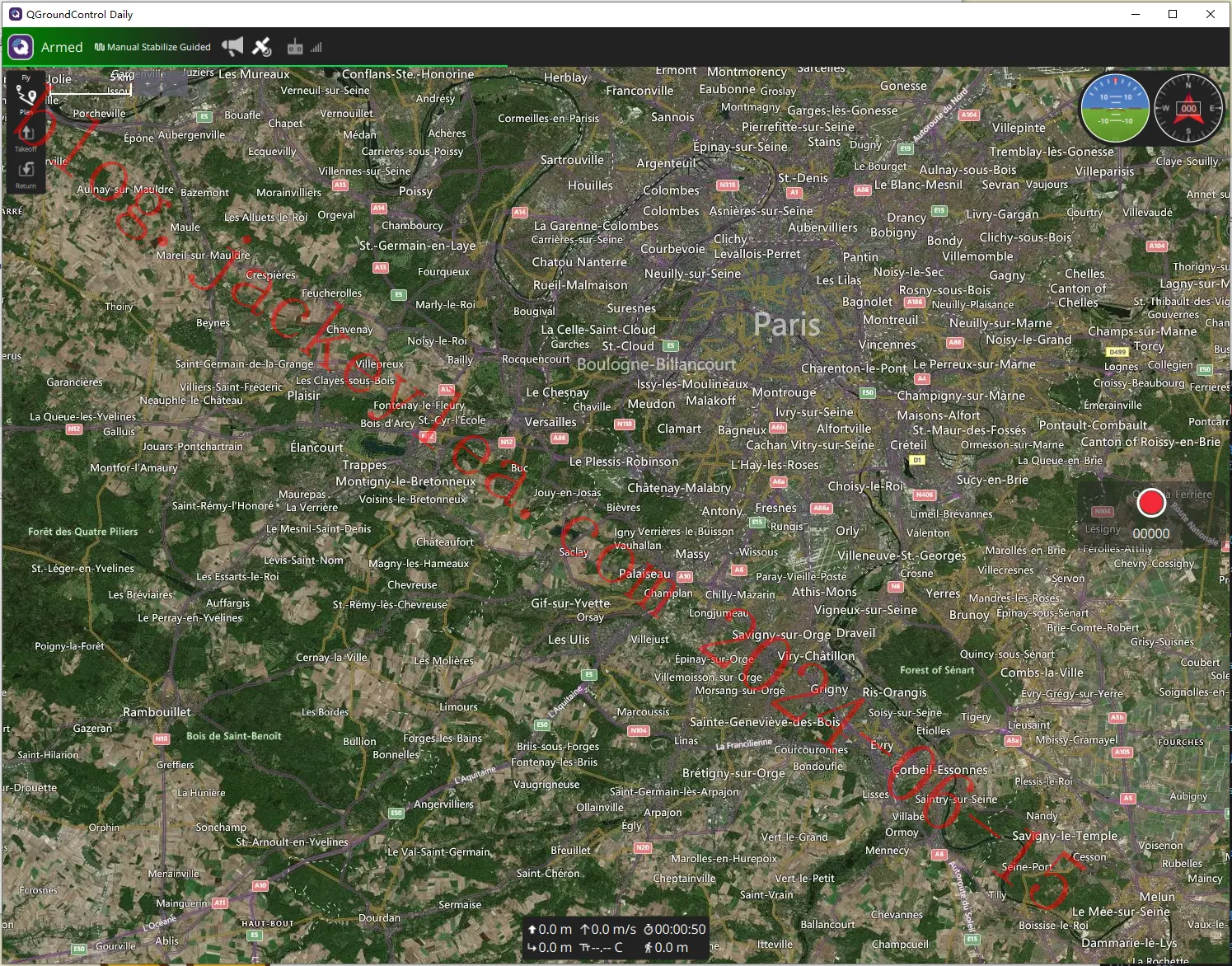This screenshot has width=1232, height=966.
Task: Click the megaphone vehicle messages icon
Action: [233, 47]
